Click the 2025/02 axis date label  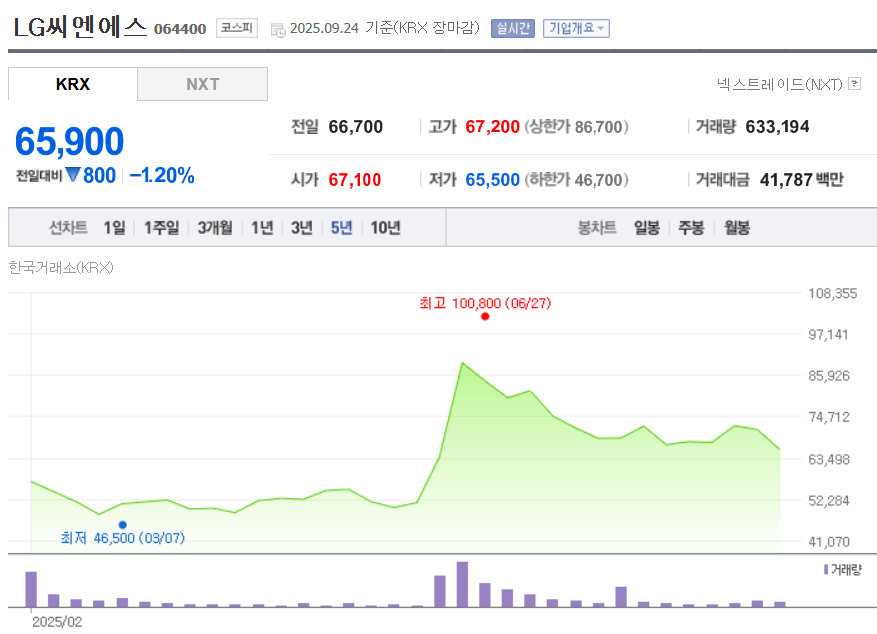pyautogui.click(x=57, y=622)
